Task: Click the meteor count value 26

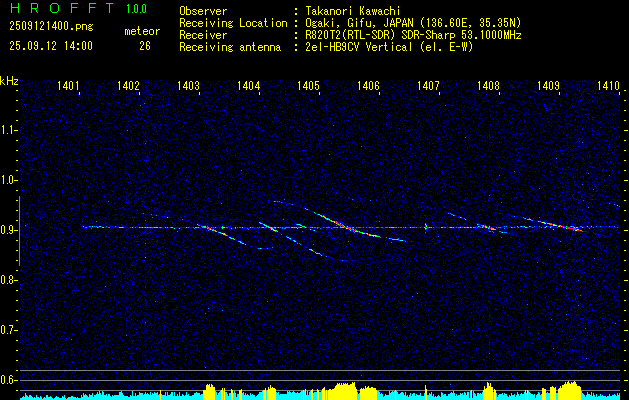Action: tap(145, 46)
